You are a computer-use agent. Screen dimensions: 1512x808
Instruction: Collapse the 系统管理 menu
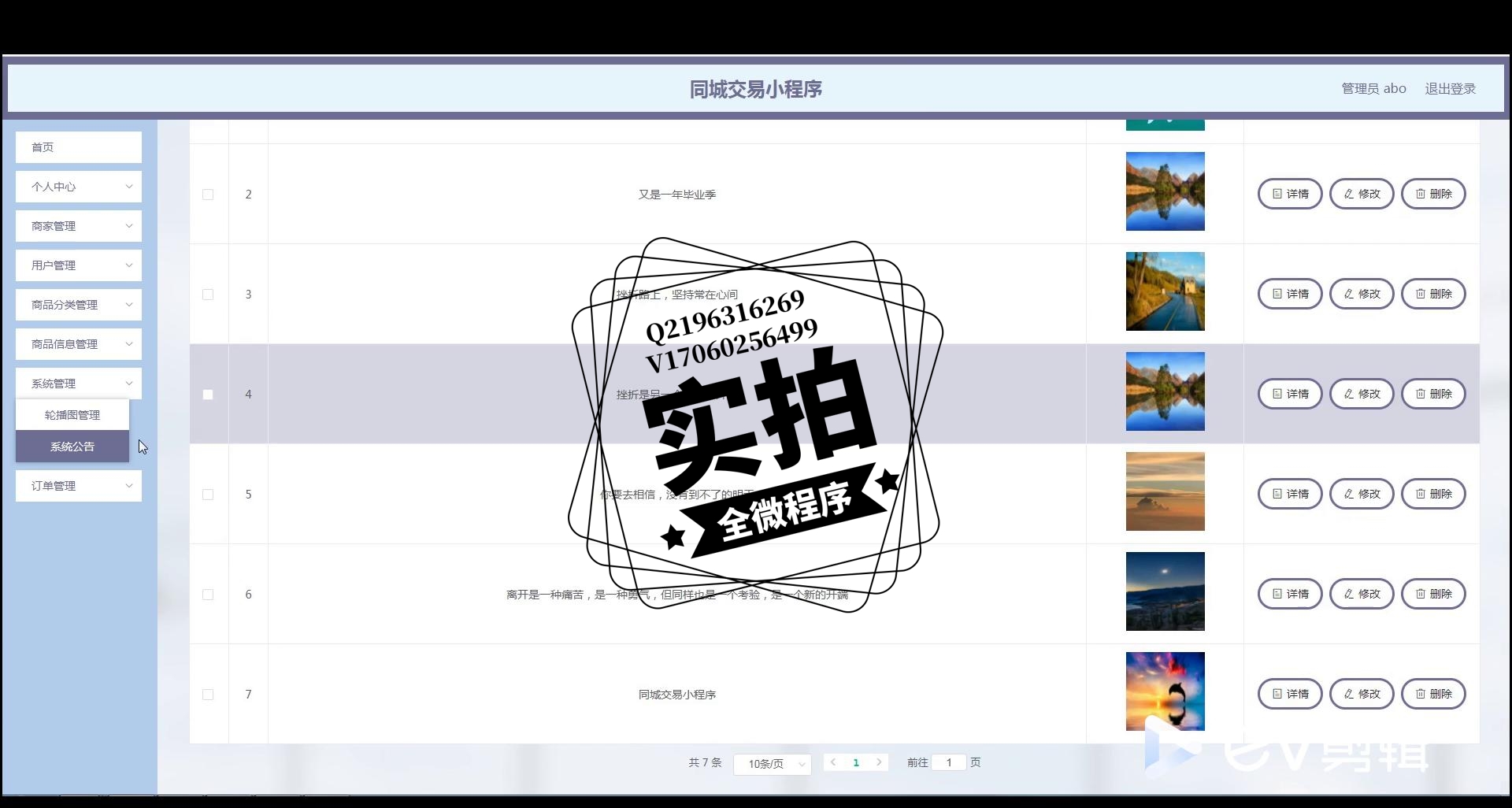[x=79, y=384]
